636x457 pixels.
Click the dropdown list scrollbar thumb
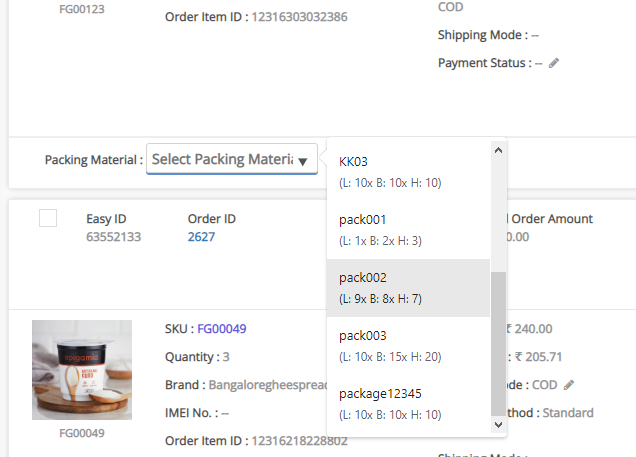pos(498,343)
